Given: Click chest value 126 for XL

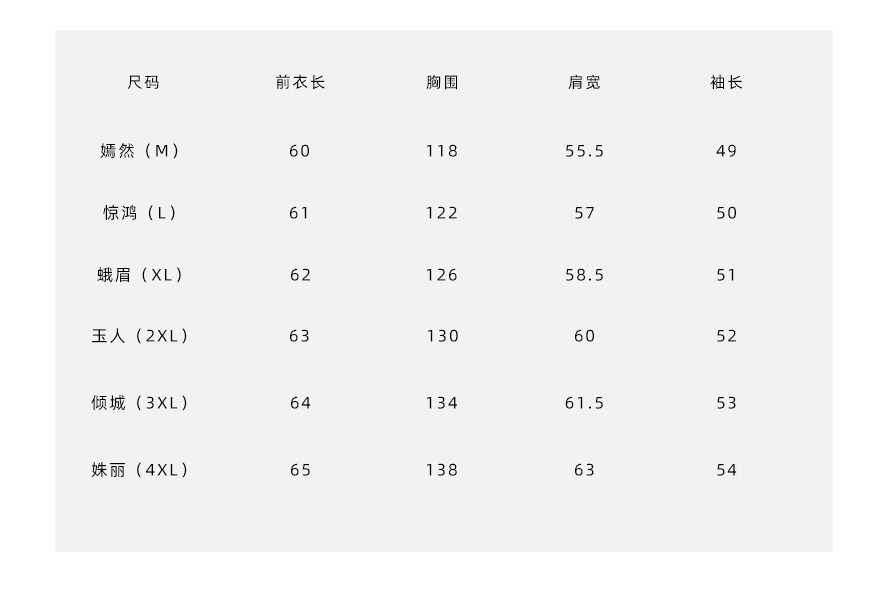Looking at the screenshot, I should [x=442, y=275].
